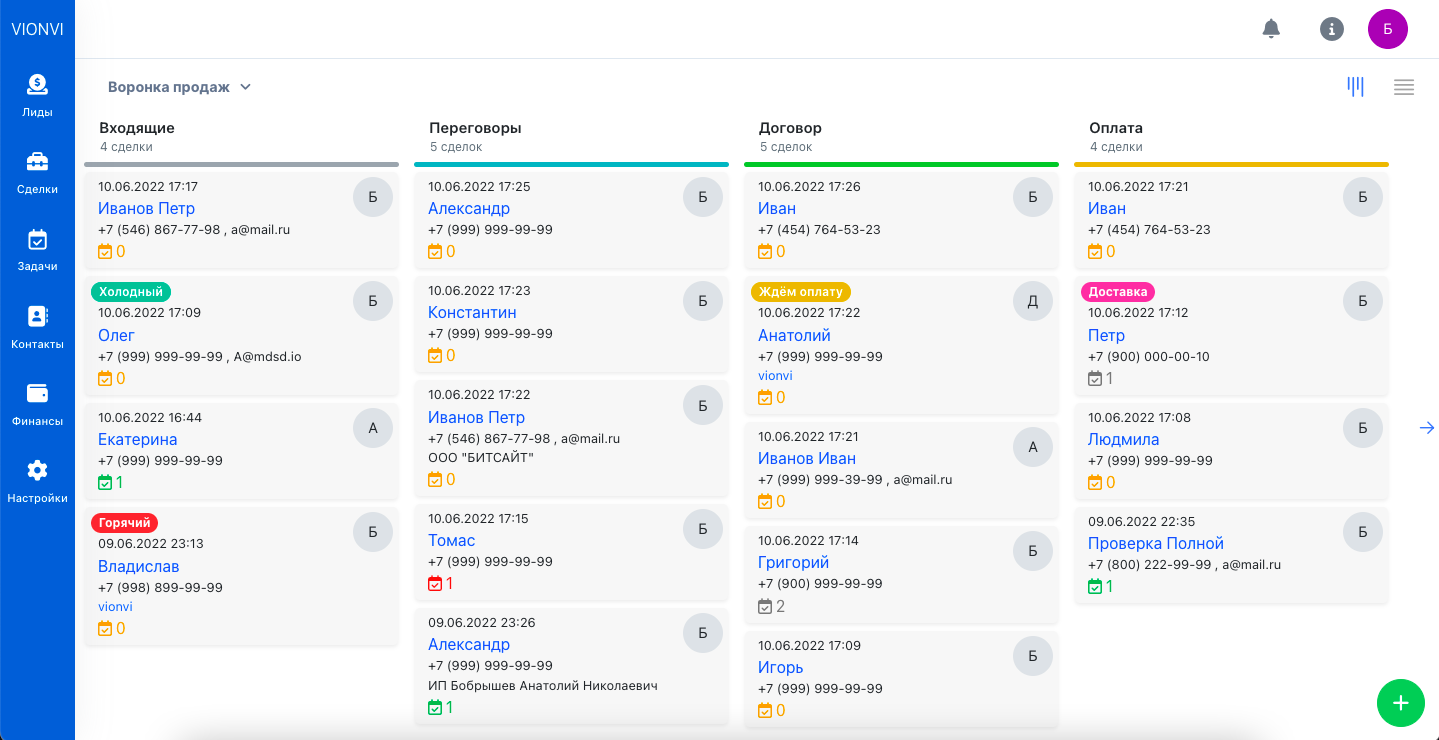Open the Олег deal
1439x740 pixels.
pyautogui.click(x=116, y=335)
